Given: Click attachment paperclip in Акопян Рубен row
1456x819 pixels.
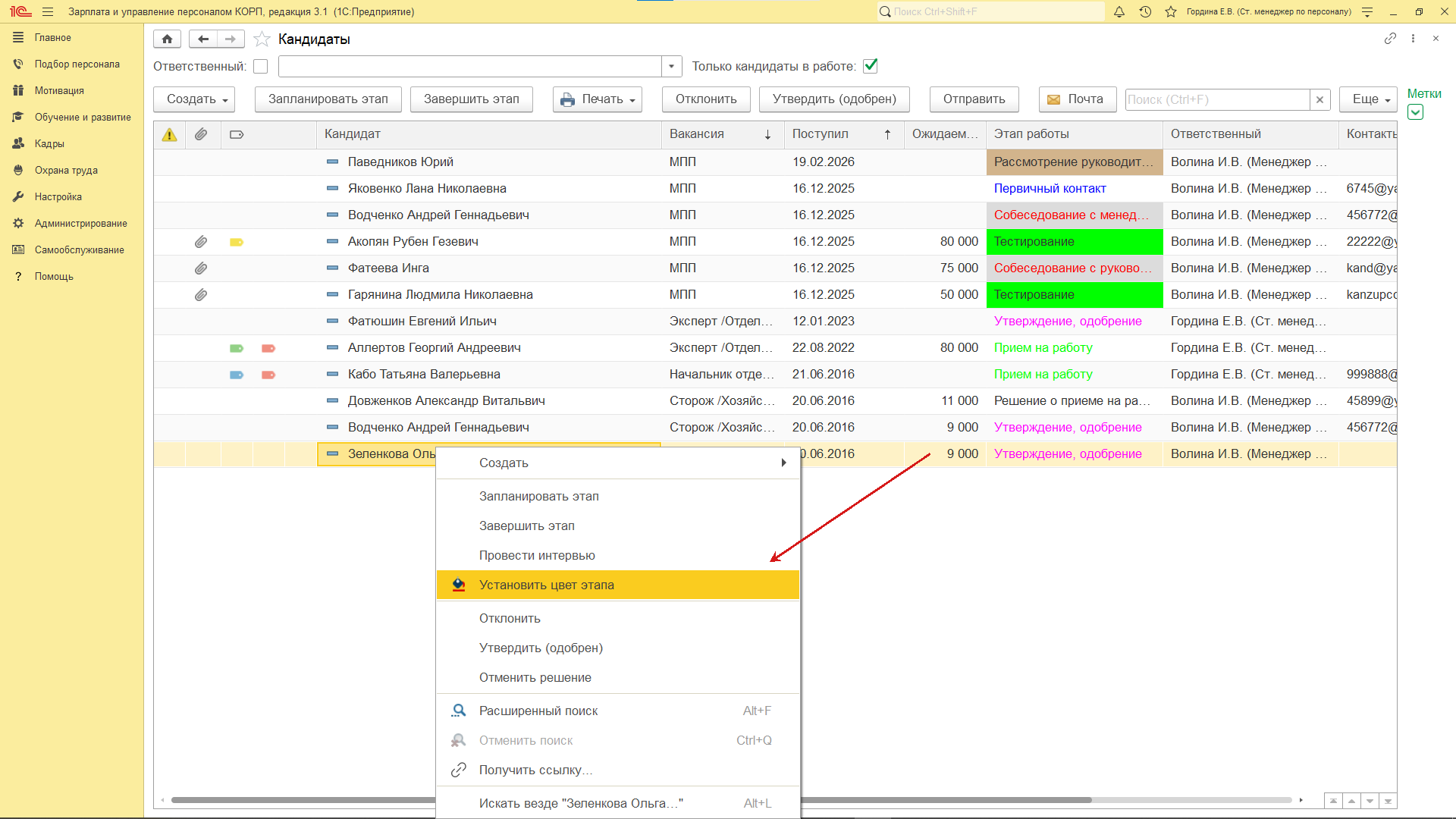Looking at the screenshot, I should tap(201, 242).
